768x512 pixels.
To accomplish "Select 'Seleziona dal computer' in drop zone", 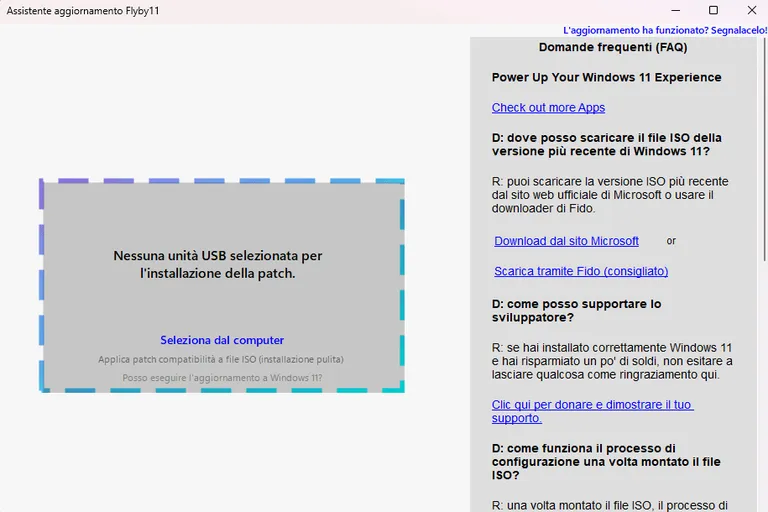I will pos(222,340).
